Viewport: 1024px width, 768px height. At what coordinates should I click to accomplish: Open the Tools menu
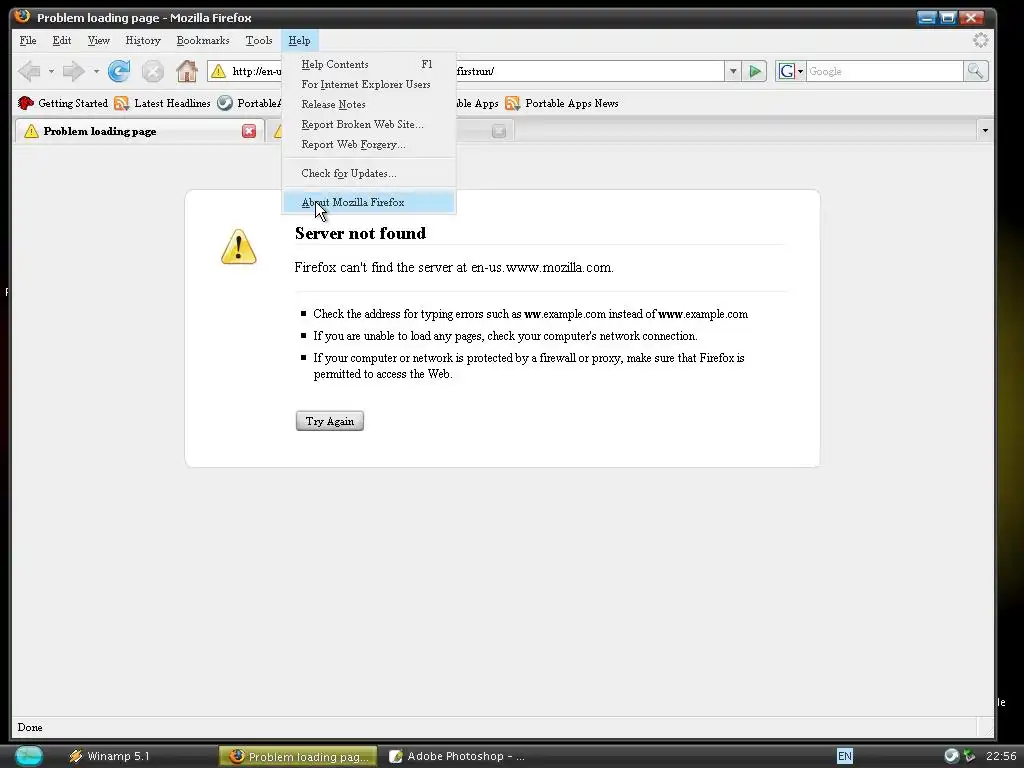[x=259, y=40]
